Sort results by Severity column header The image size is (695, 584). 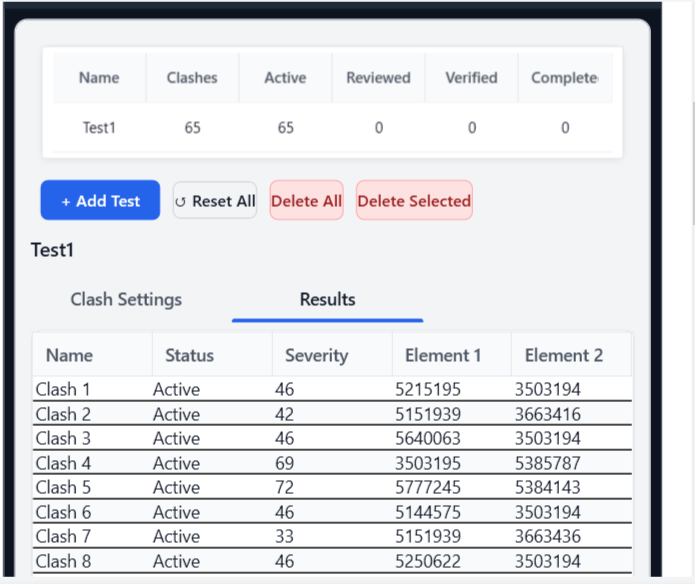pyautogui.click(x=332, y=355)
